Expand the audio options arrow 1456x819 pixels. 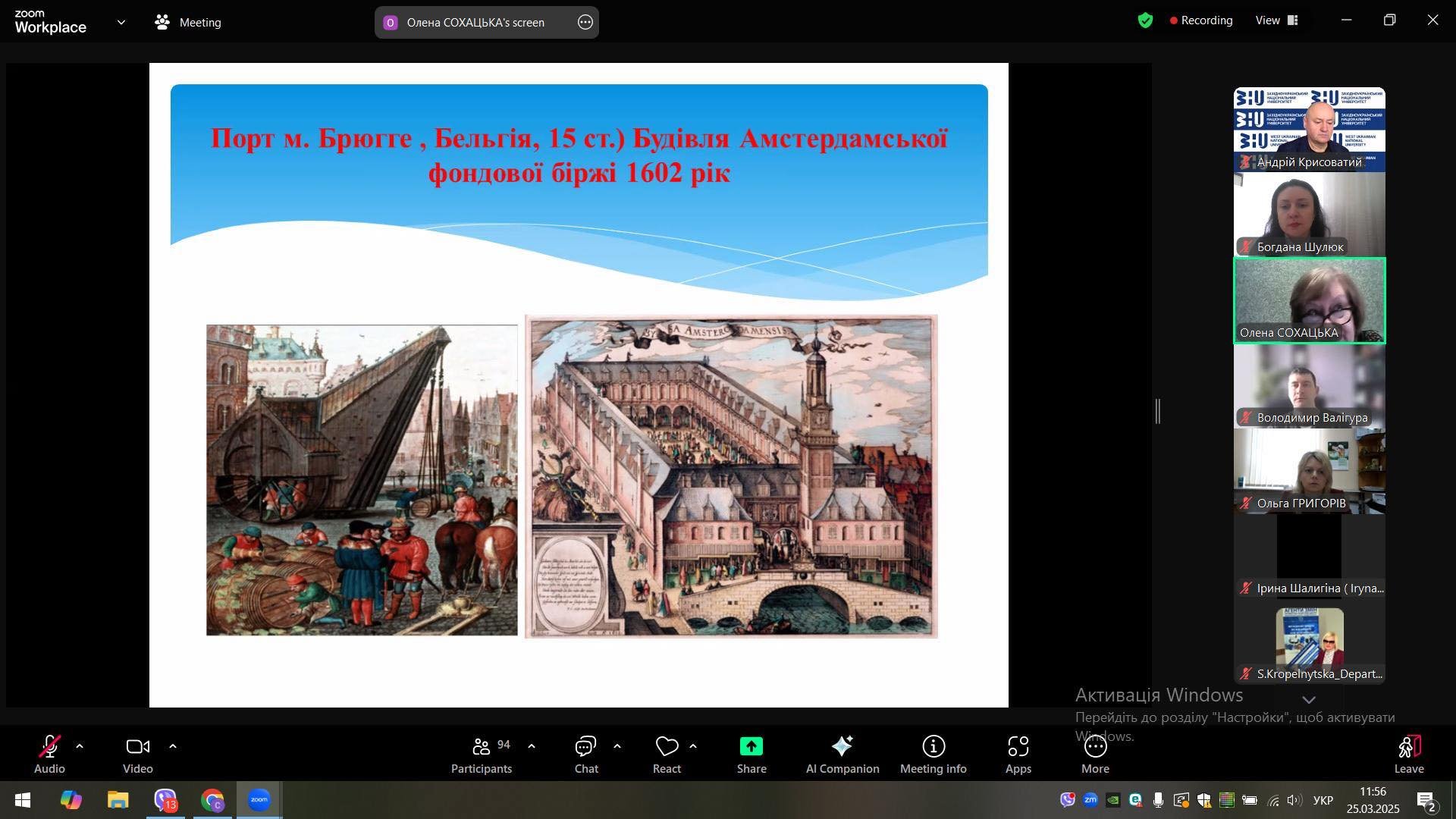(80, 747)
